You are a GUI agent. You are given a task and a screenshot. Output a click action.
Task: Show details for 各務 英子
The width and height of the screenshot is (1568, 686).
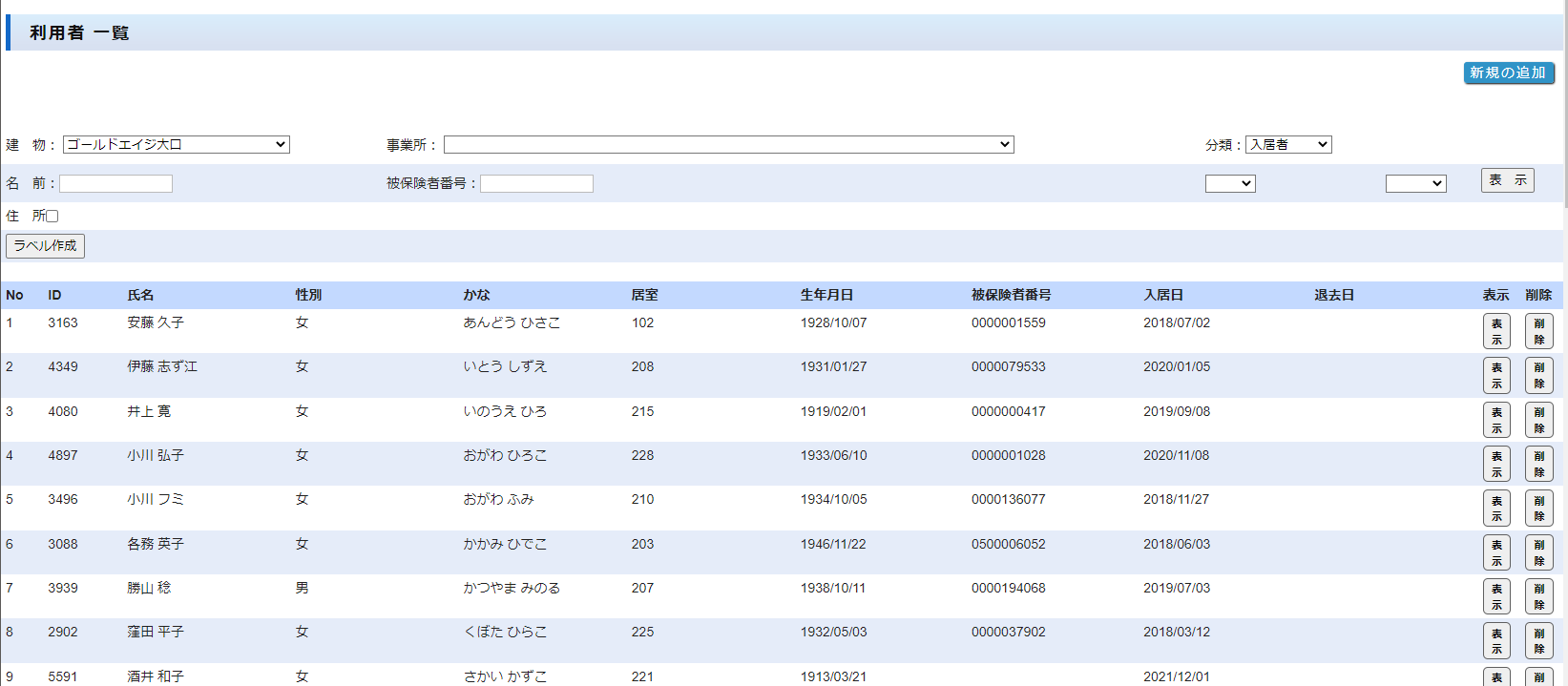[x=1495, y=552]
